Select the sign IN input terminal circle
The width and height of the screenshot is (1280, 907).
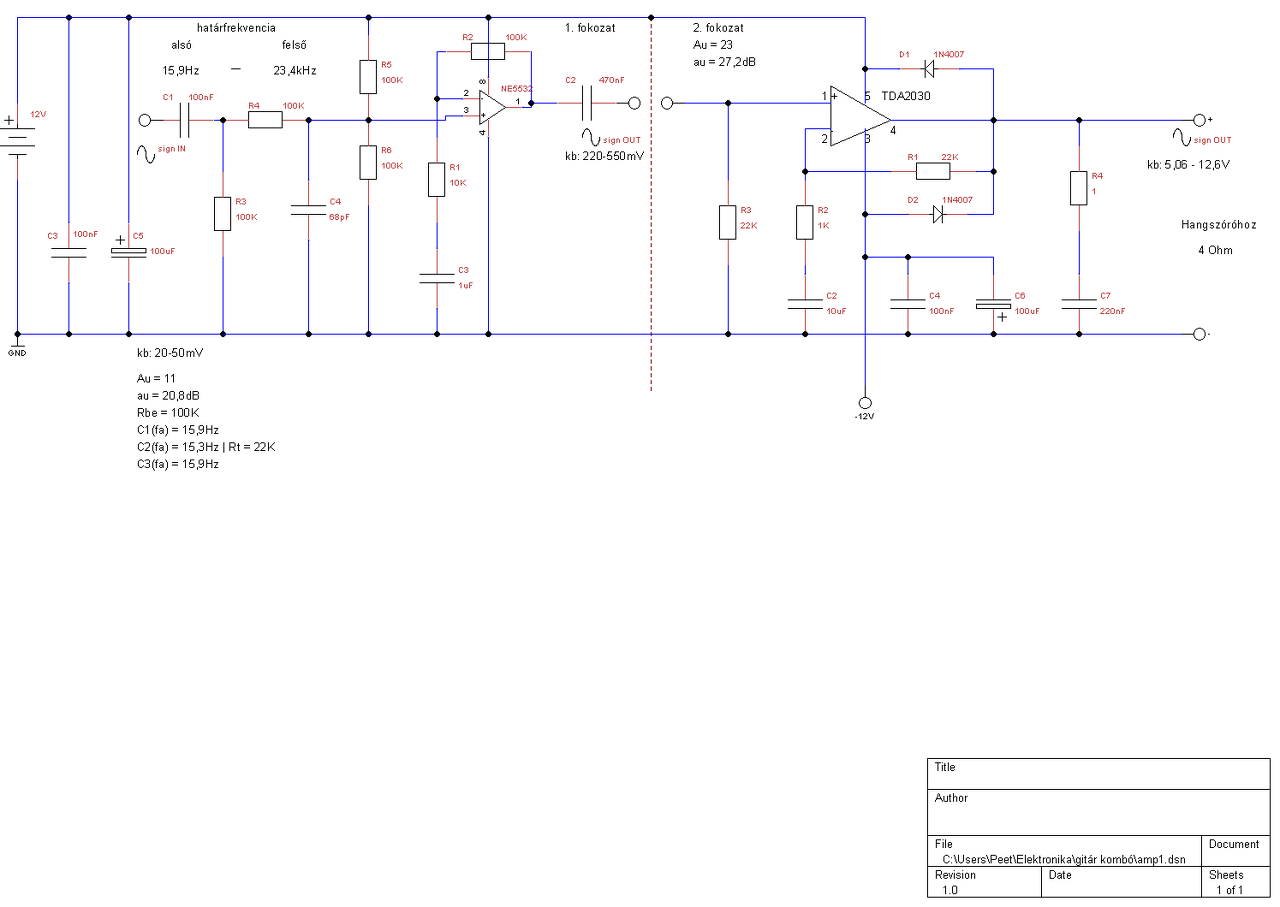point(144,120)
